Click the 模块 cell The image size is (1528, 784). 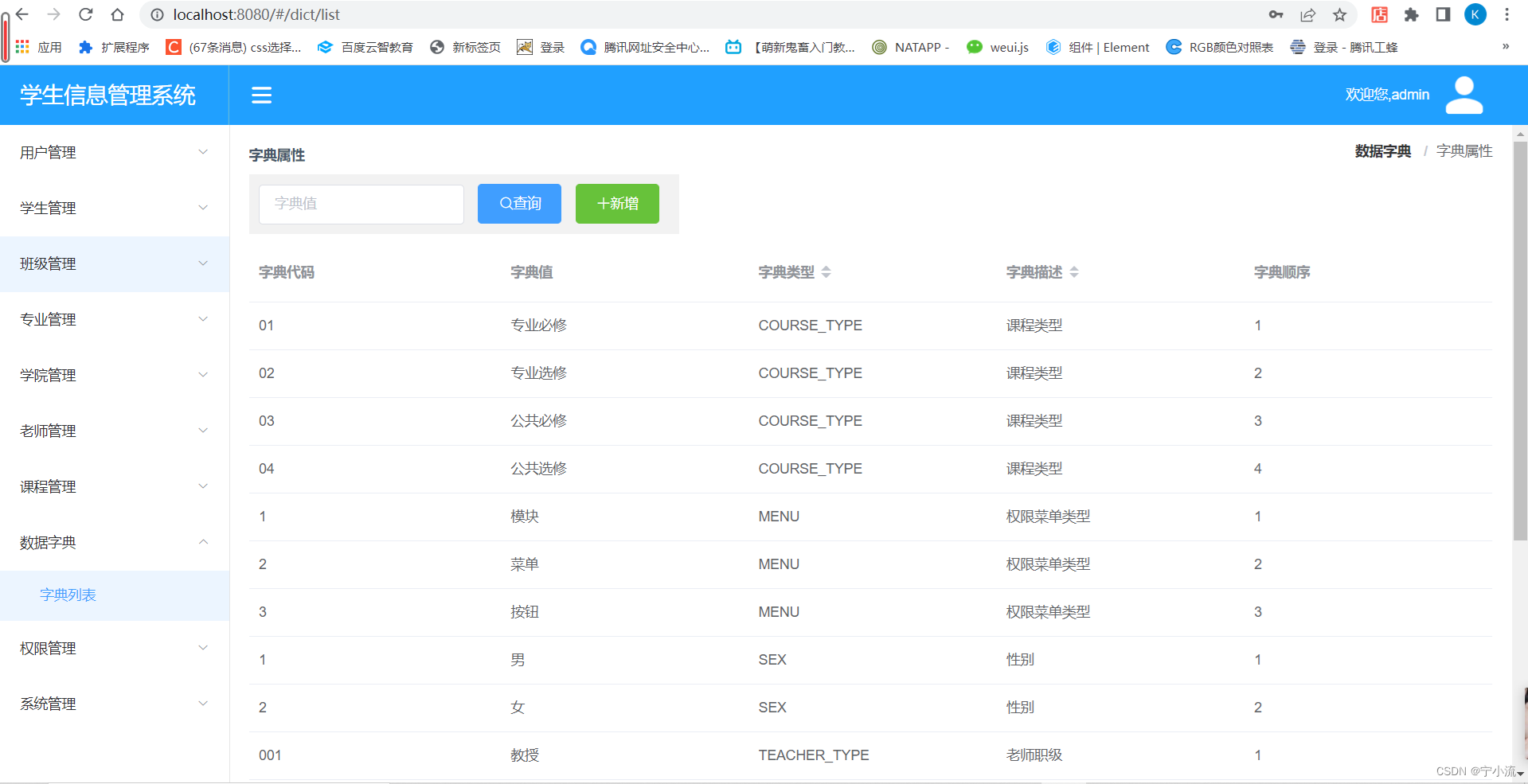525,517
